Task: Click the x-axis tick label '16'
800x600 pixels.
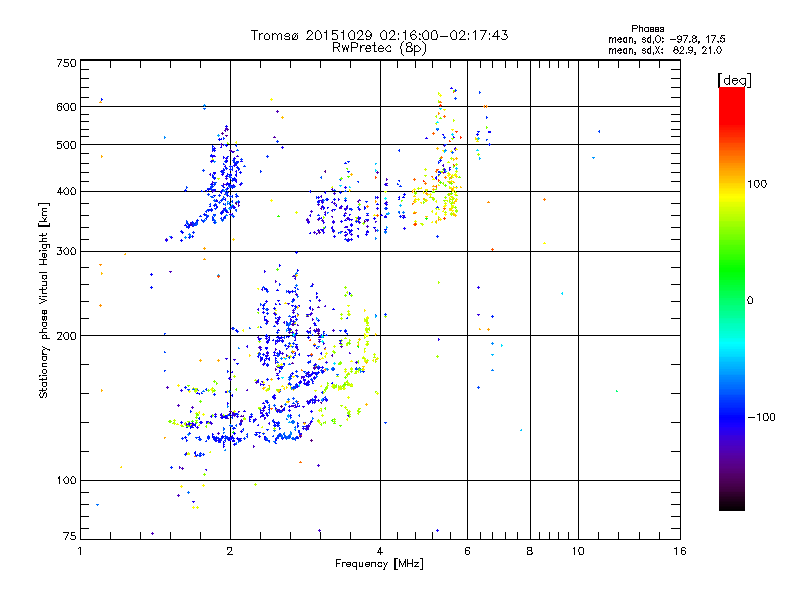Action: [x=680, y=551]
